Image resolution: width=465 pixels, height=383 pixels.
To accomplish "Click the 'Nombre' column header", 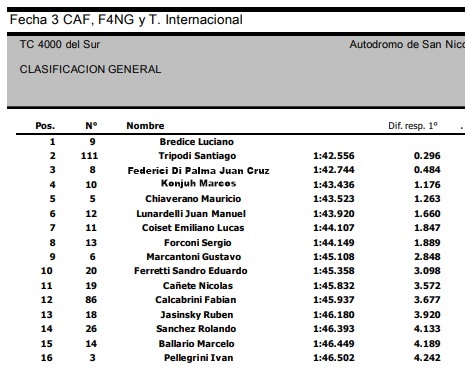I will tap(145, 126).
